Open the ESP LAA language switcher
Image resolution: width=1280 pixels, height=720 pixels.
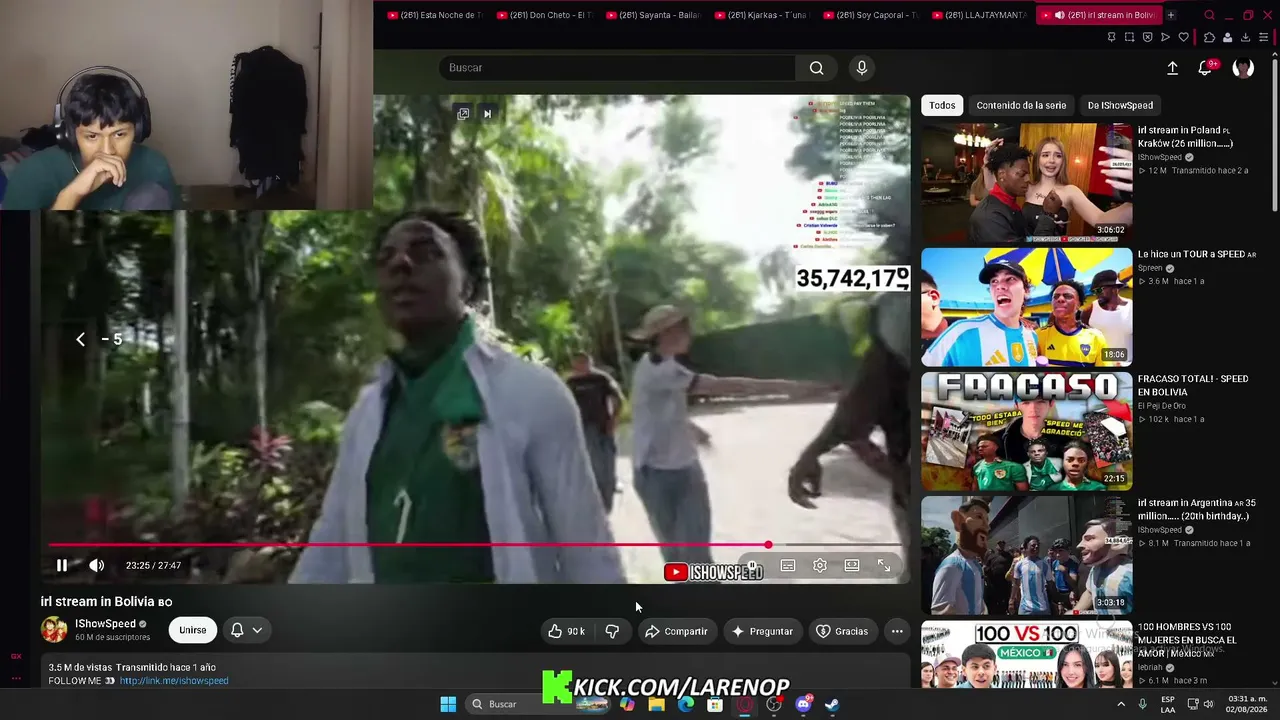[x=1168, y=704]
